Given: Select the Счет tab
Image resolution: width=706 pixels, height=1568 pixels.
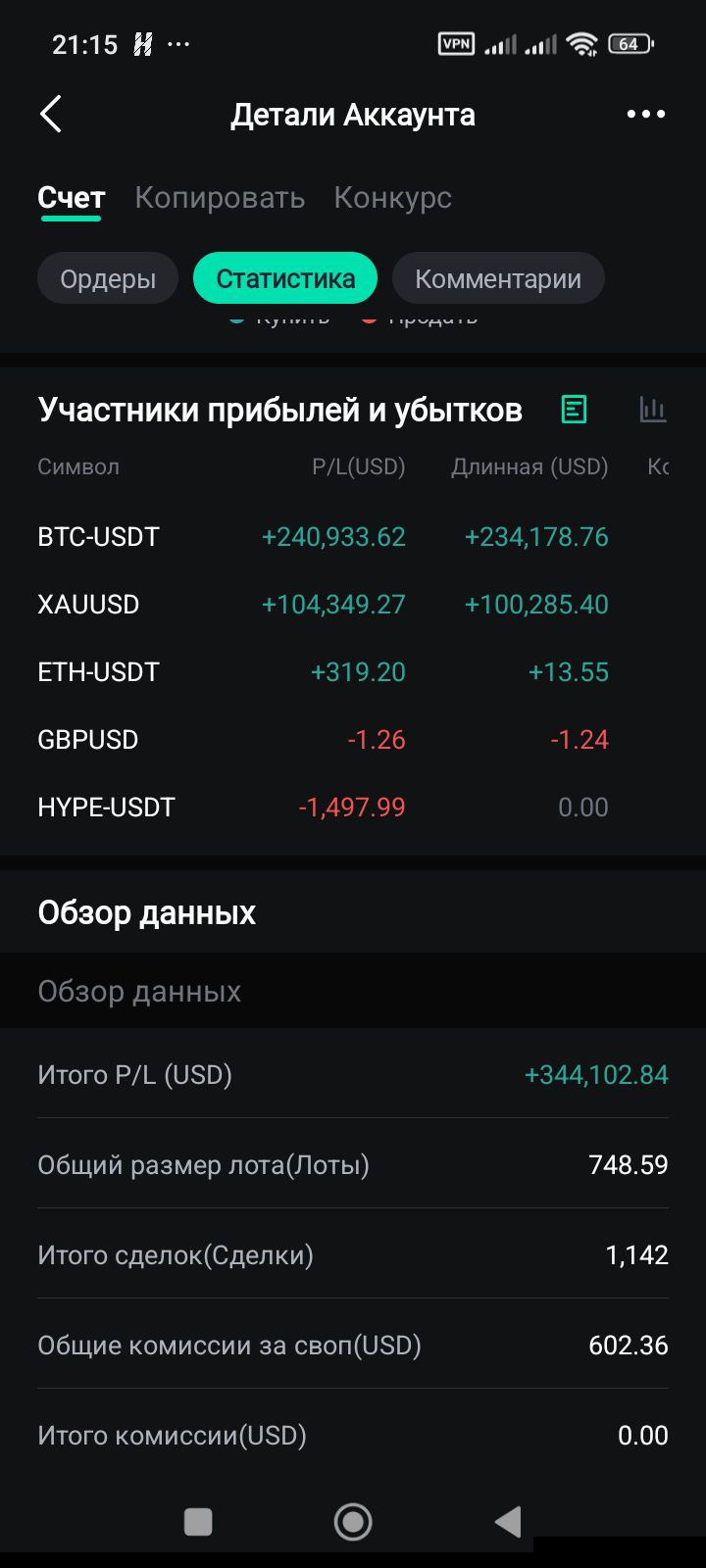Looking at the screenshot, I should [72, 198].
